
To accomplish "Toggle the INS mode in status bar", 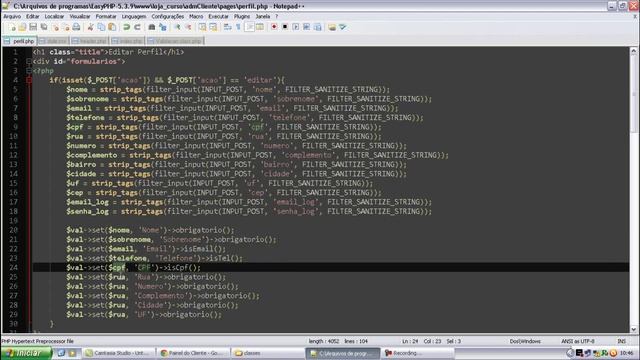I will (622, 341).
